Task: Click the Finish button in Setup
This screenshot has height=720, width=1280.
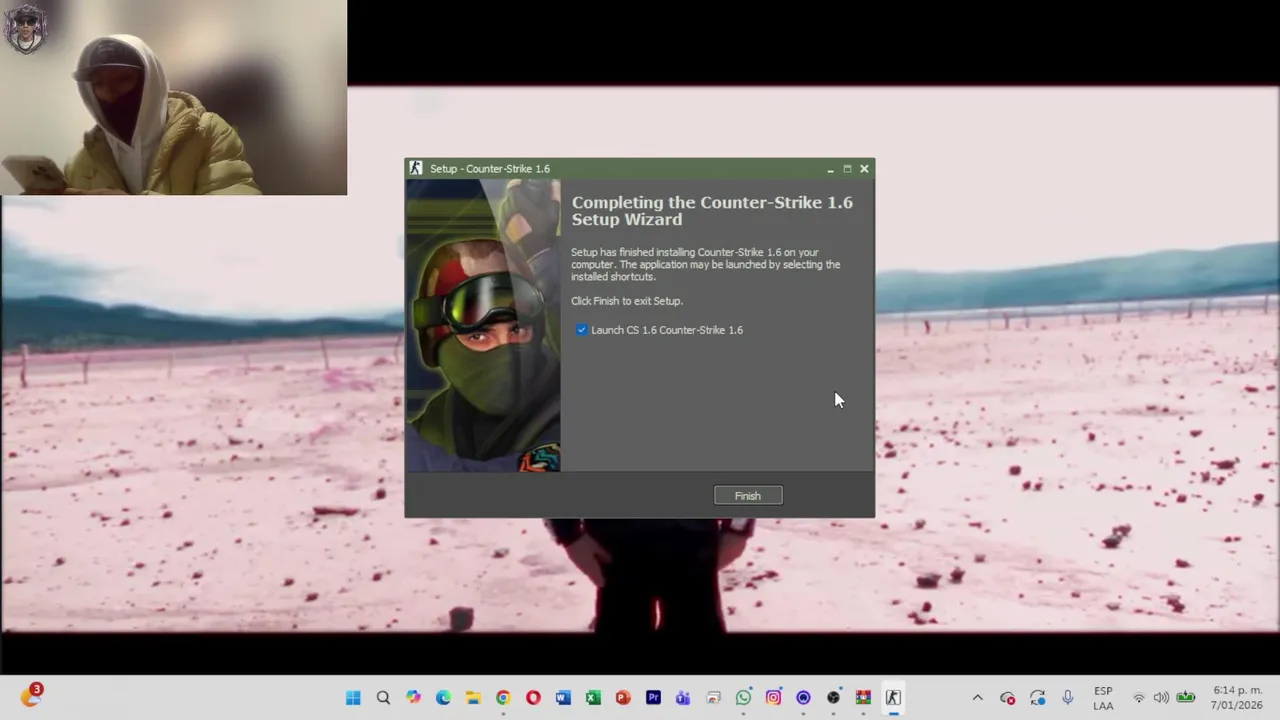Action: coord(748,496)
